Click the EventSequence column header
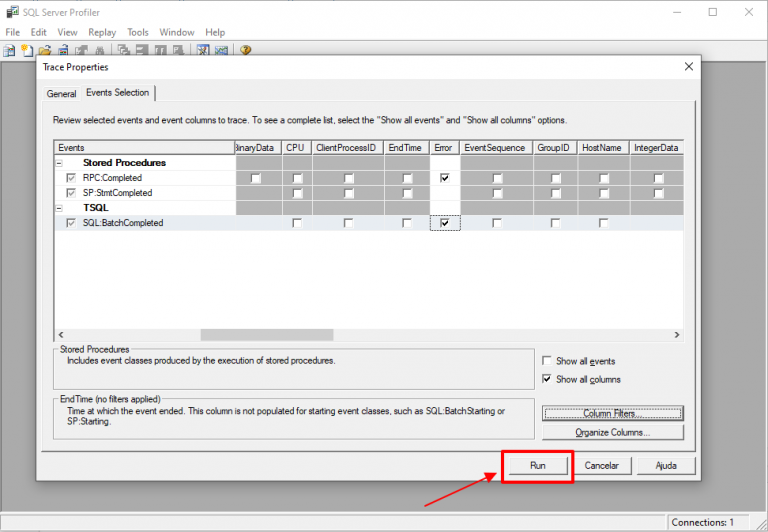 496,147
